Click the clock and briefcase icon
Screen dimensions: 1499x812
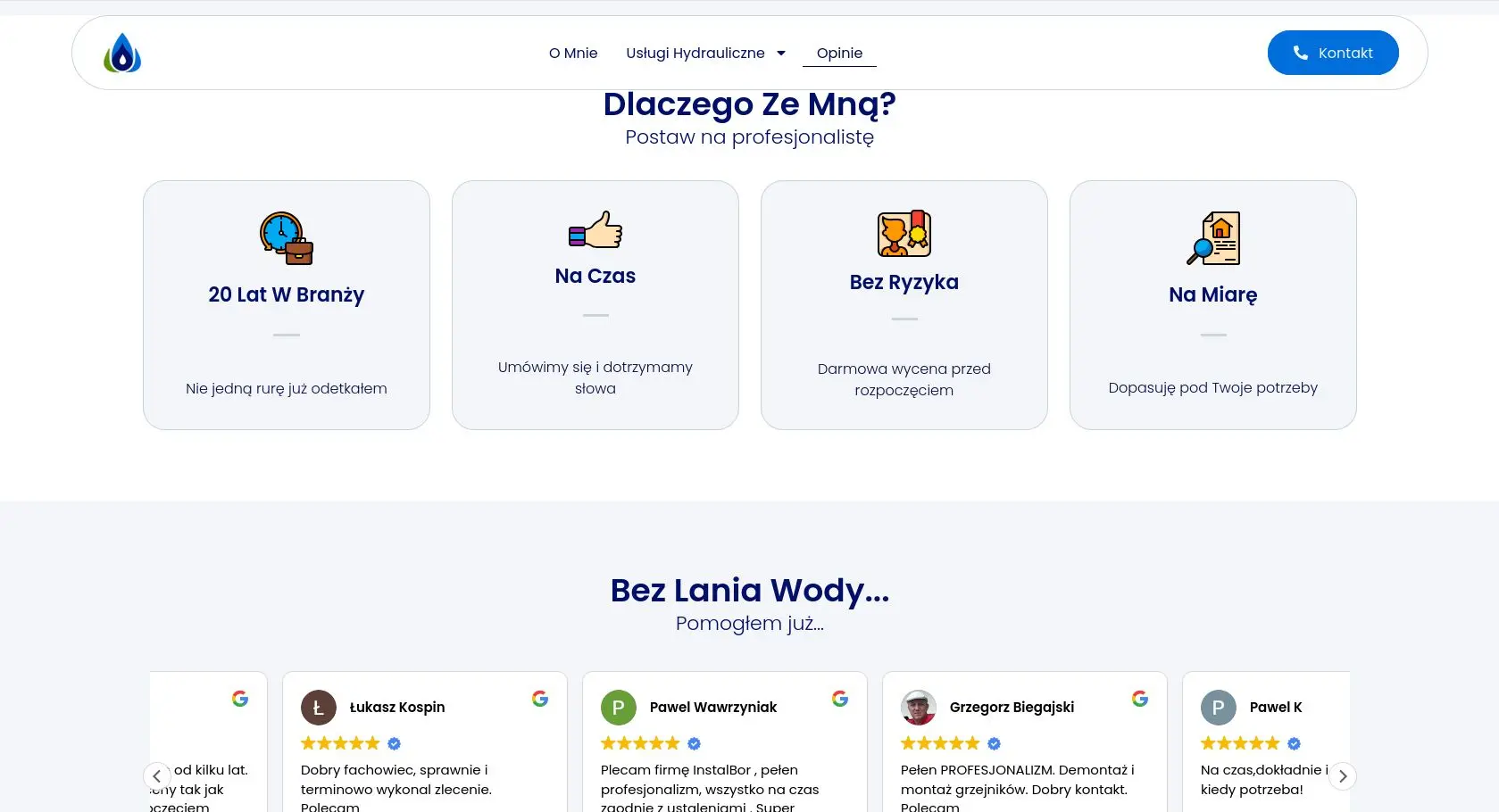pos(287,238)
